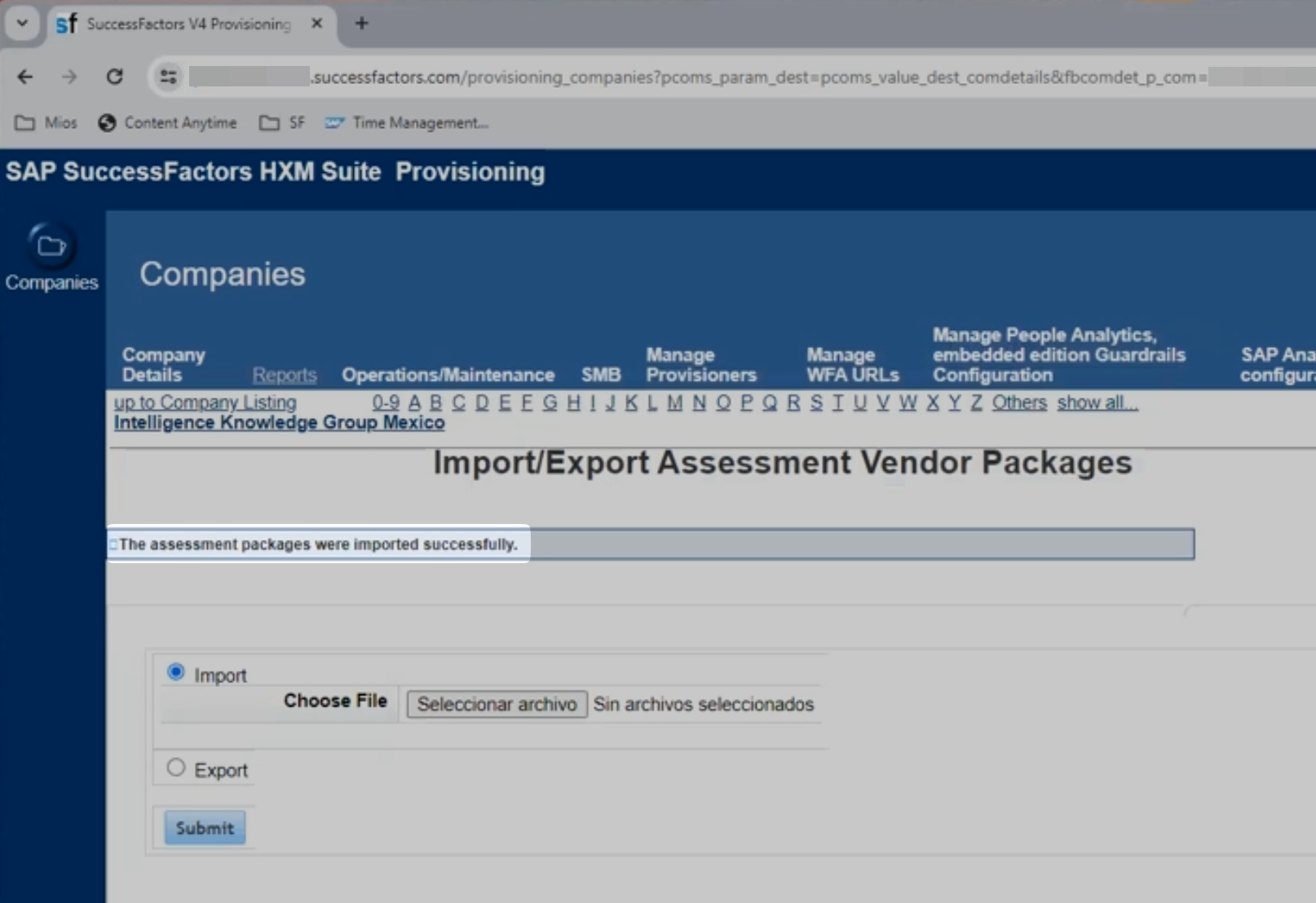
Task: Open the Operations/Maintenance menu
Action: (448, 375)
